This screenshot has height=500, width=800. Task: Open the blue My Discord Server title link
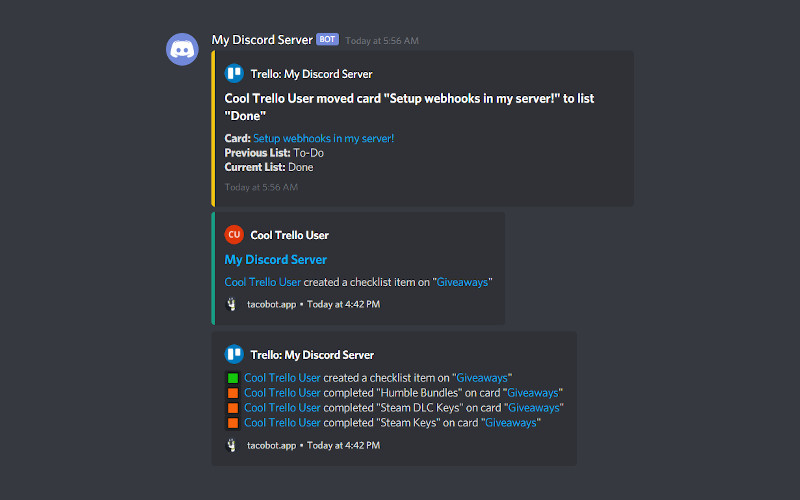click(276, 260)
